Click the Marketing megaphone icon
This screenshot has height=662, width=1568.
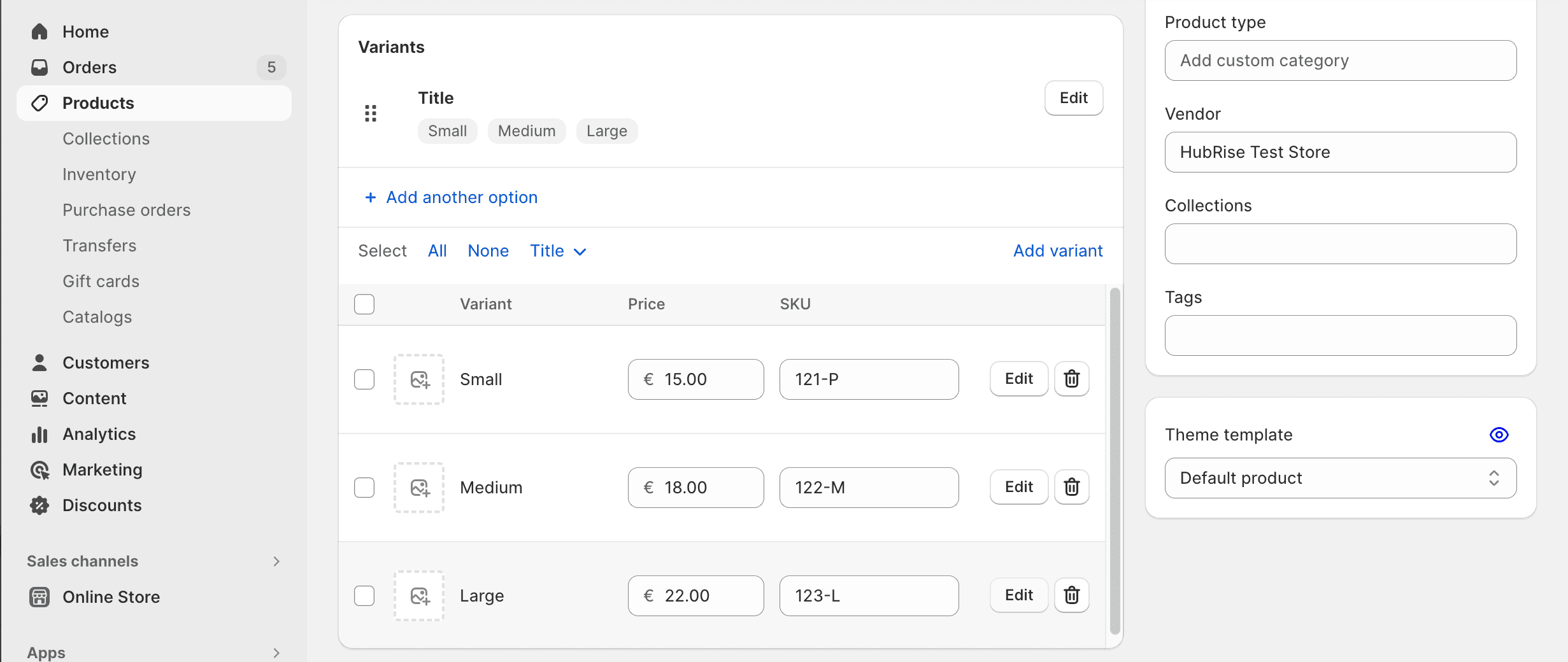click(39, 469)
